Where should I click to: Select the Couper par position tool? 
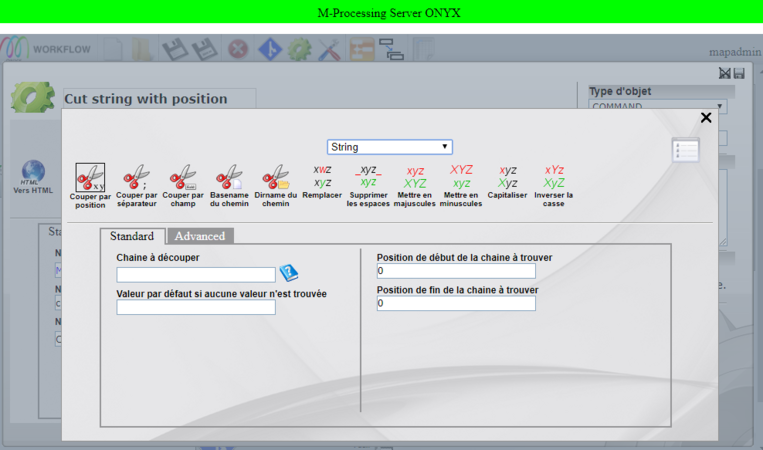(90, 178)
